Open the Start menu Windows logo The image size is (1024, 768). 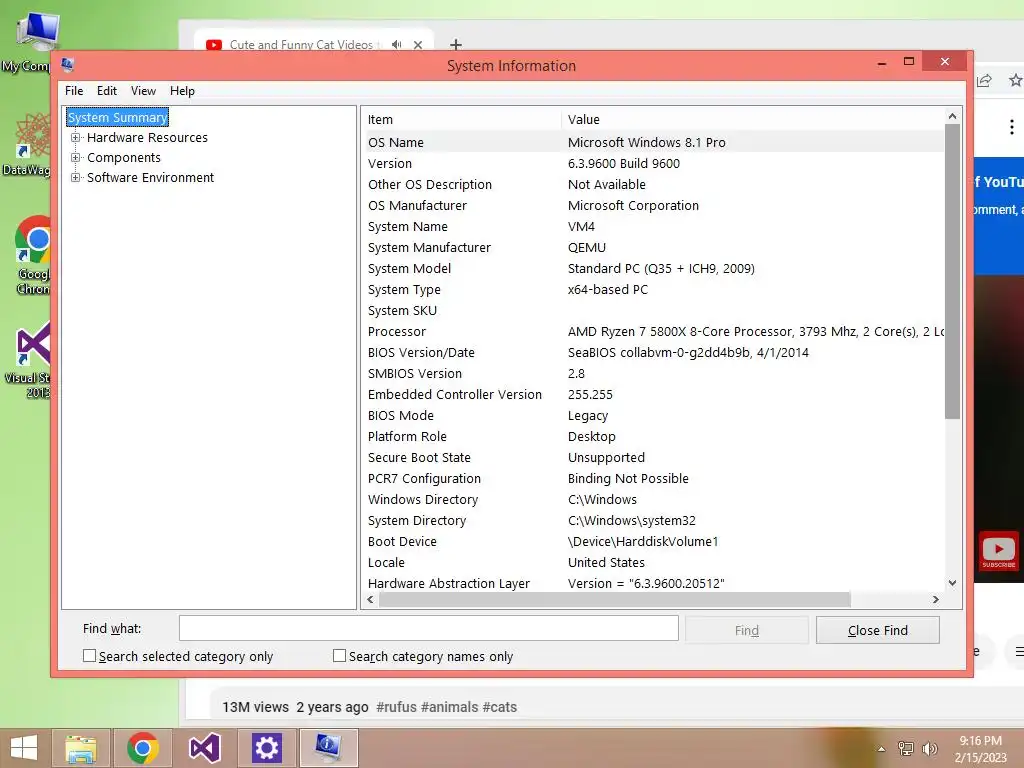click(x=24, y=748)
